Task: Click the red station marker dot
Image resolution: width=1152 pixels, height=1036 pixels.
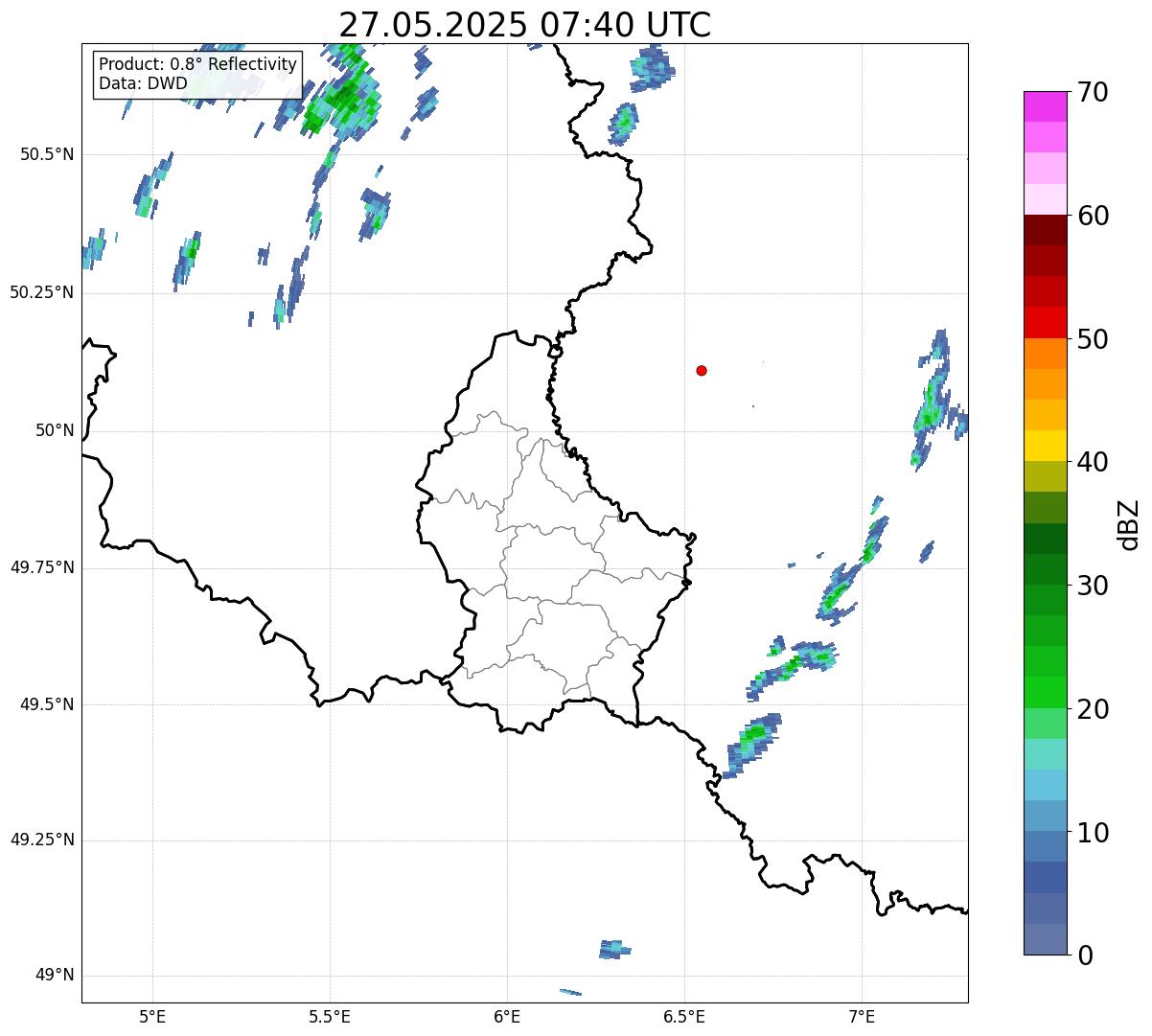Action: tap(702, 370)
